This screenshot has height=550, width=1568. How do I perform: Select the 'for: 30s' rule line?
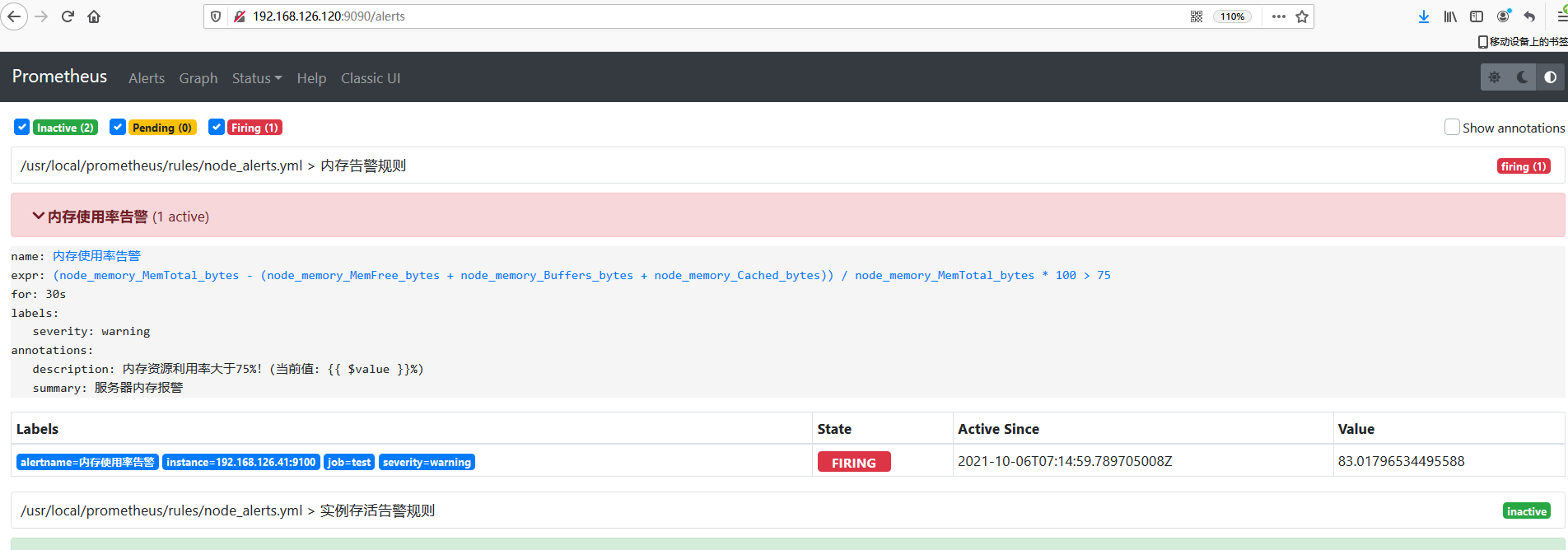click(39, 294)
